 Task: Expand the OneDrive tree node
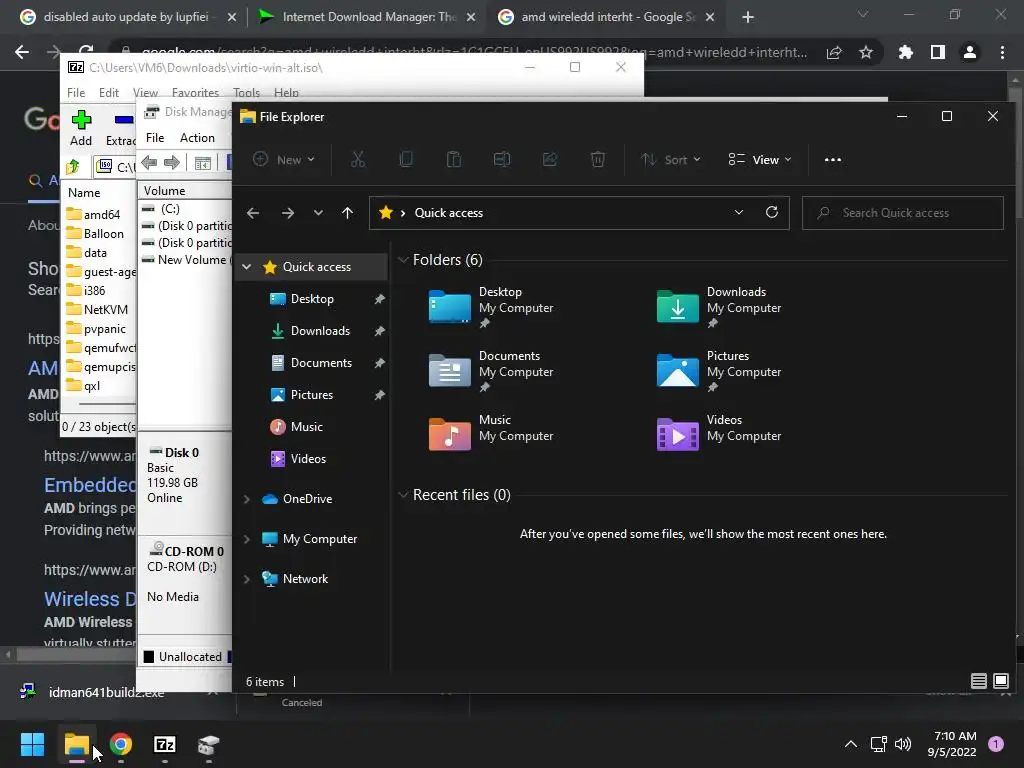[x=247, y=499]
